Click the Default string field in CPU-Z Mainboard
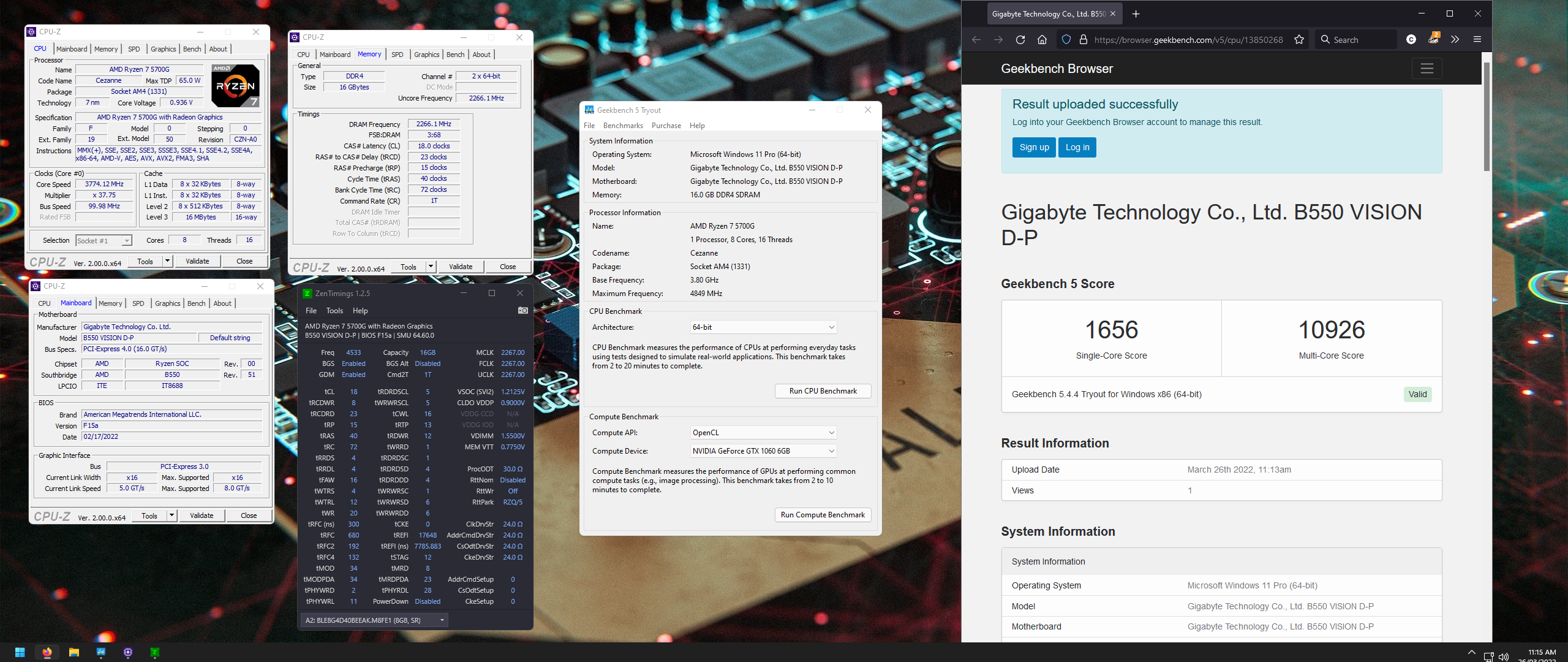 pyautogui.click(x=230, y=338)
